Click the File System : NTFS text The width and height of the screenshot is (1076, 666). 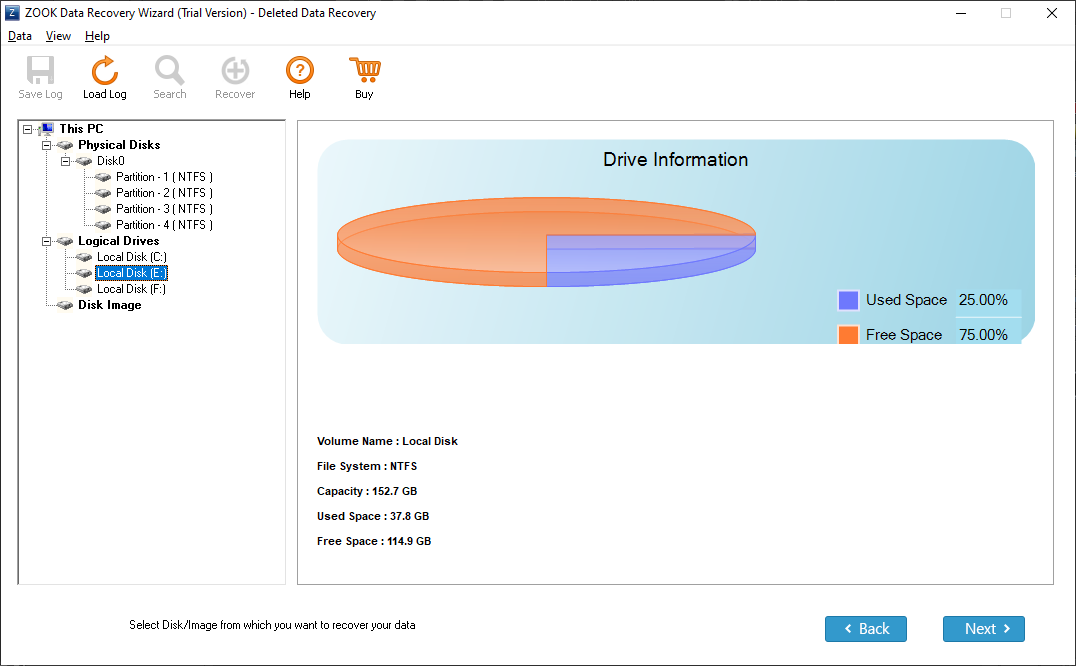tap(367, 466)
